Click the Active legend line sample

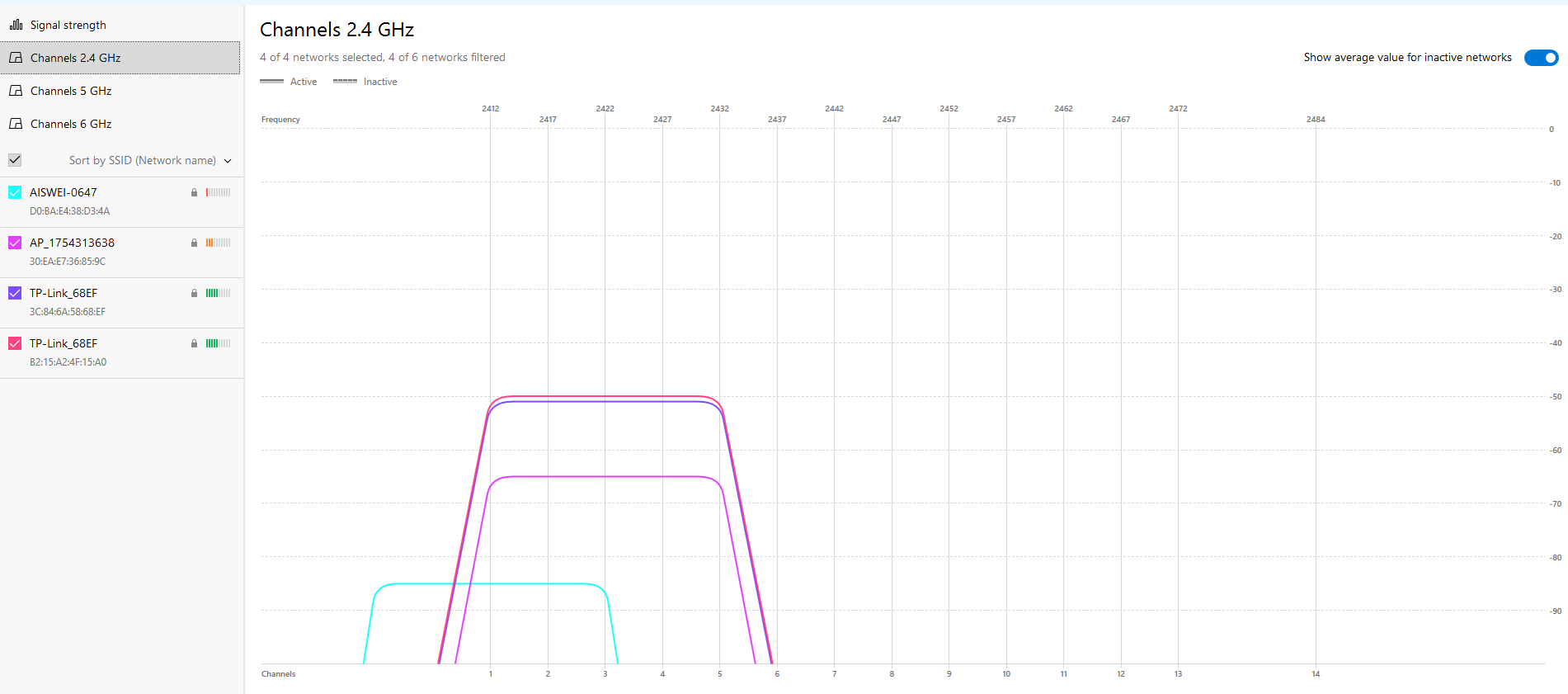point(271,81)
